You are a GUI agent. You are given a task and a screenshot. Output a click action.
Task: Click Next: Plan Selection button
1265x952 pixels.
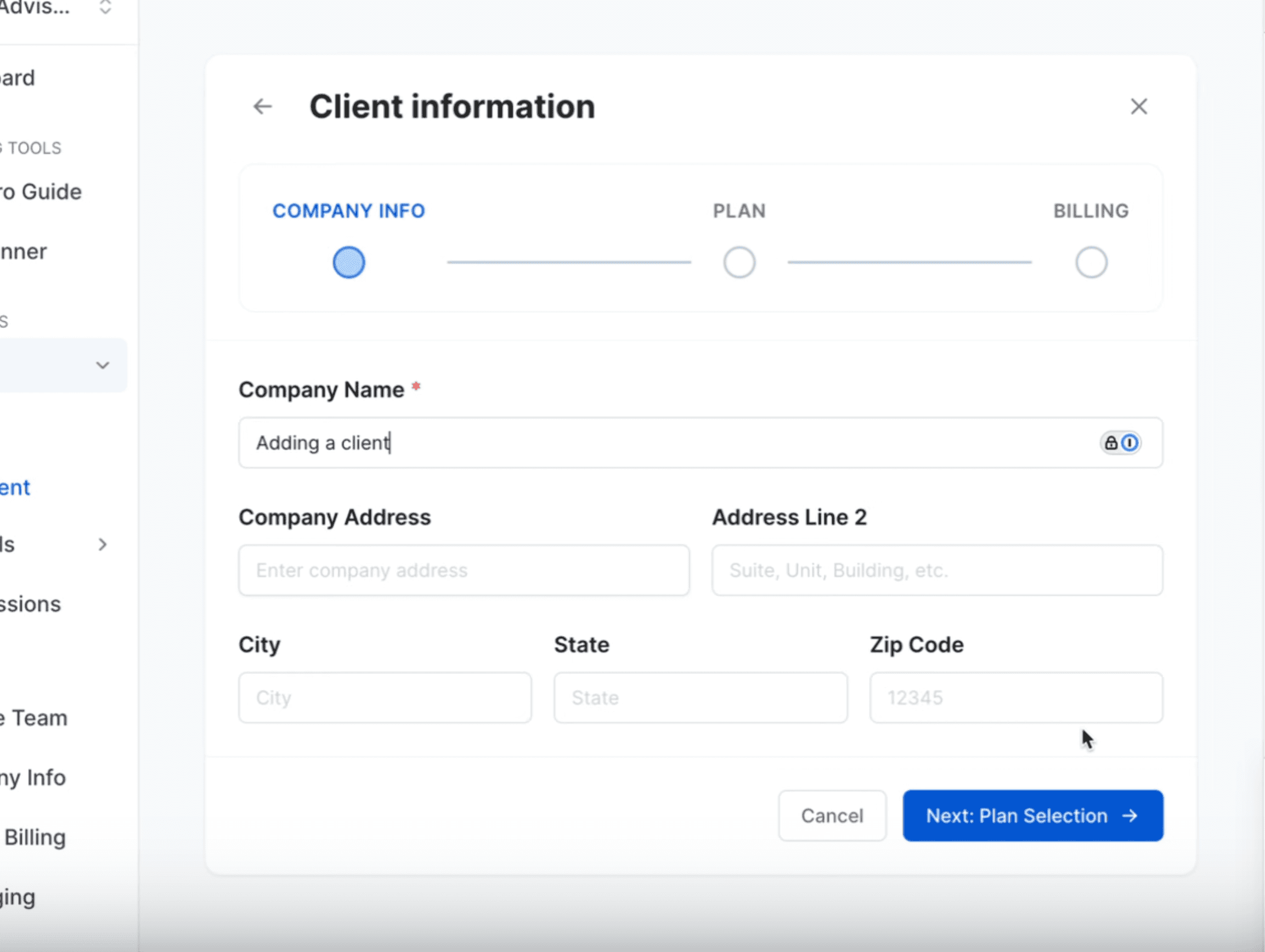point(1032,815)
